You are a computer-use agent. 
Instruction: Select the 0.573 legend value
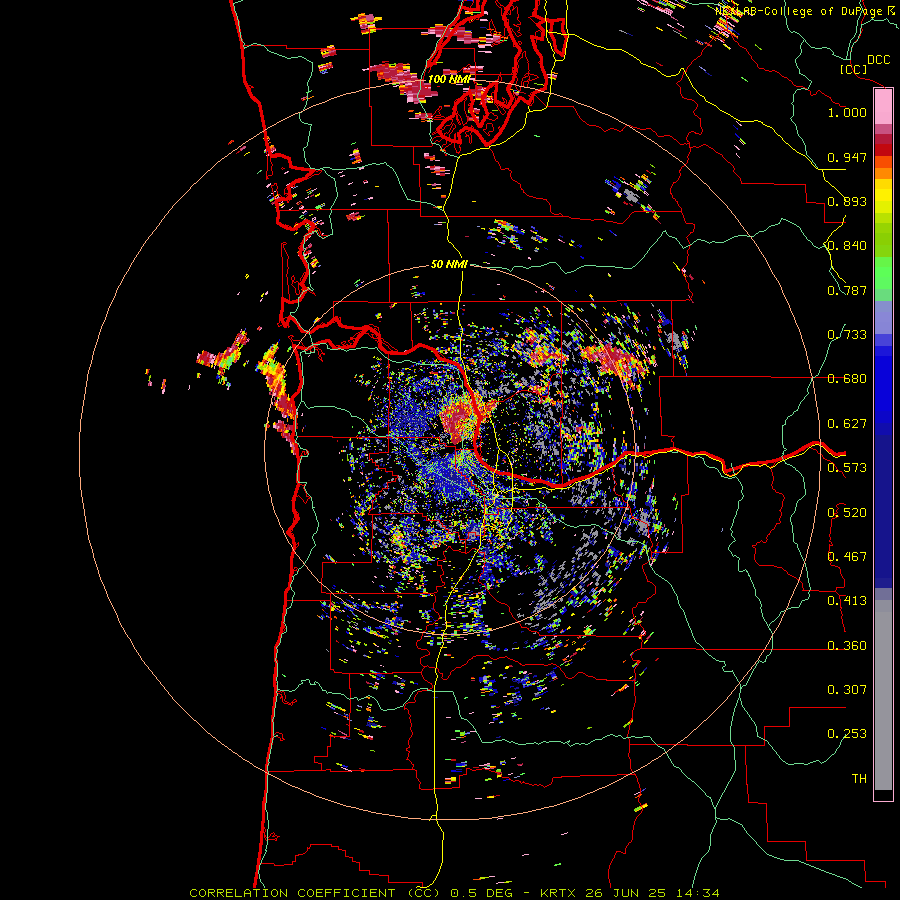coord(847,468)
